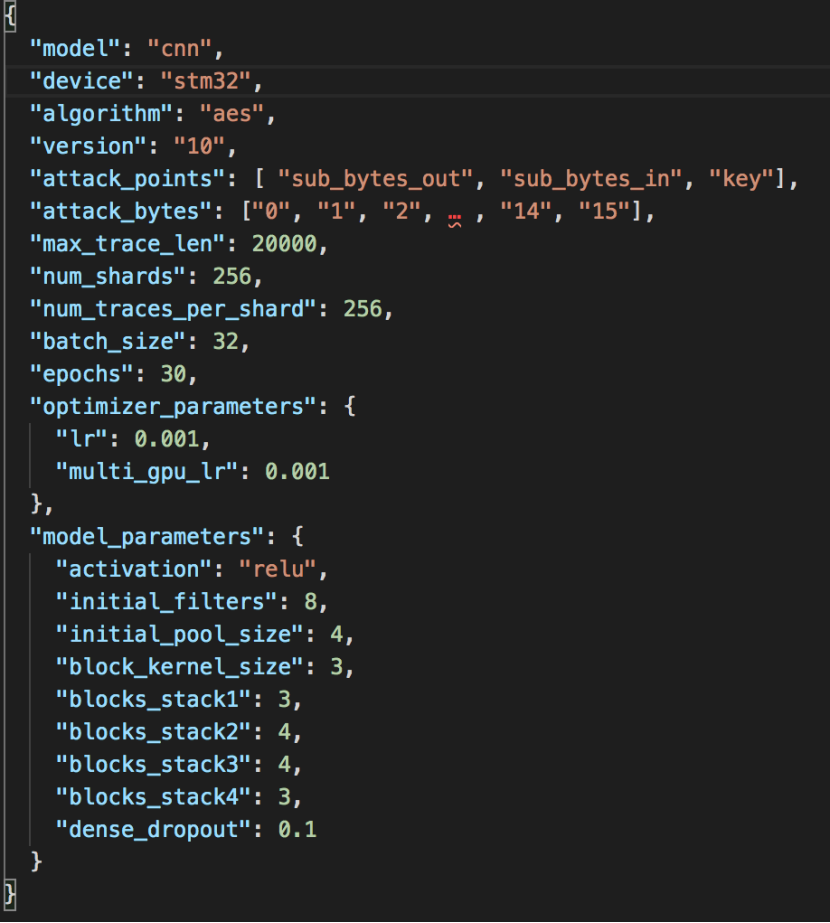Click the opening root brace
The height and width of the screenshot is (923, 830).
point(10,16)
